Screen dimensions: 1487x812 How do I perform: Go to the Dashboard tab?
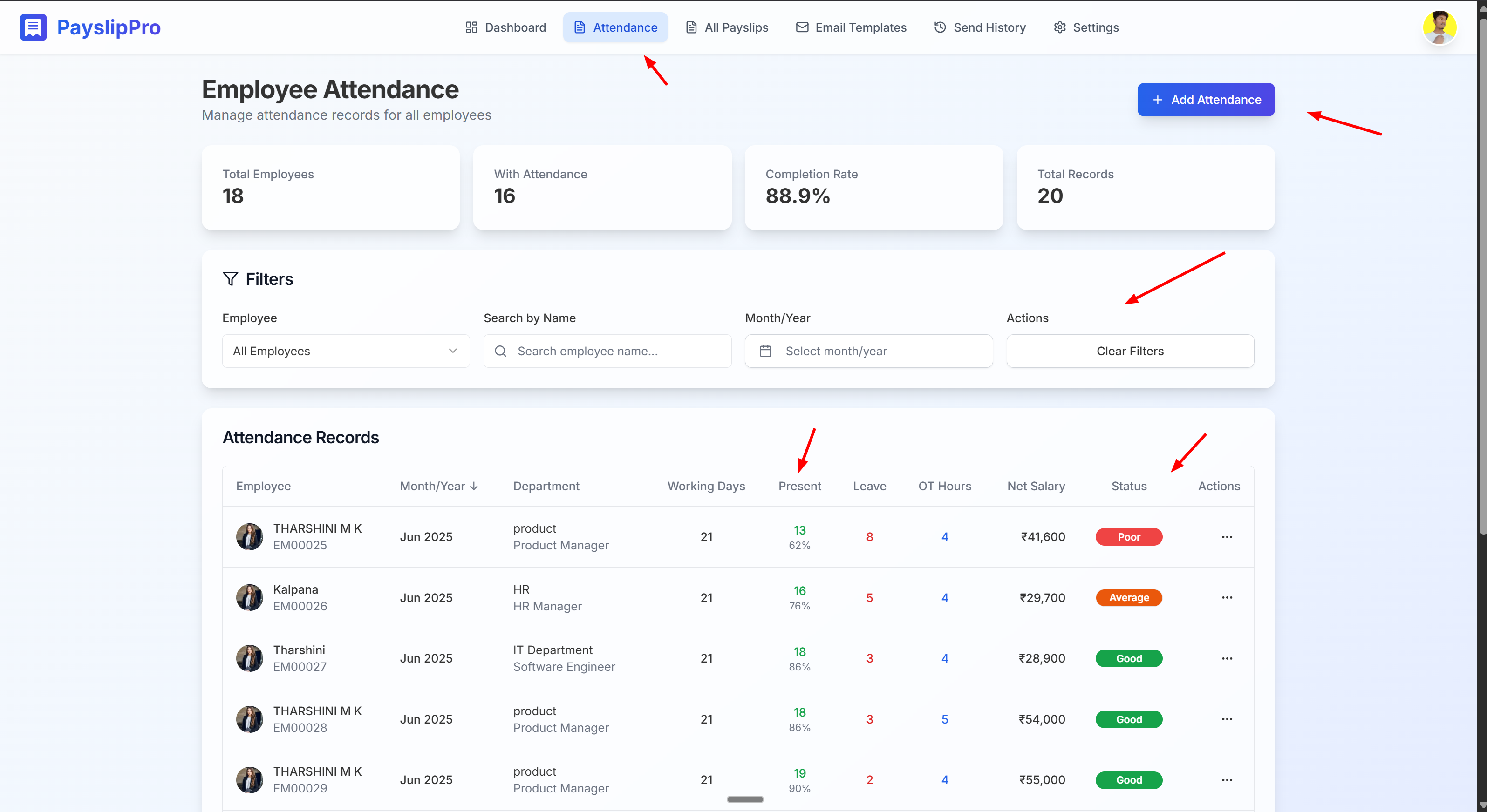point(505,27)
